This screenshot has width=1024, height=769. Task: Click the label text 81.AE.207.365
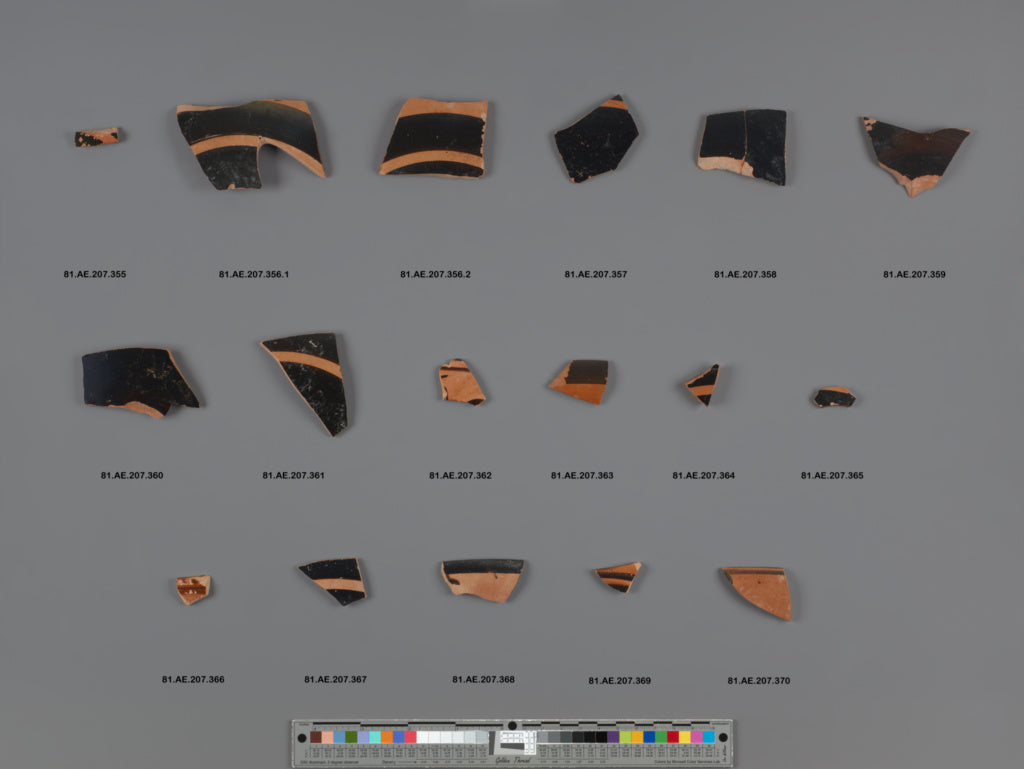[832, 475]
